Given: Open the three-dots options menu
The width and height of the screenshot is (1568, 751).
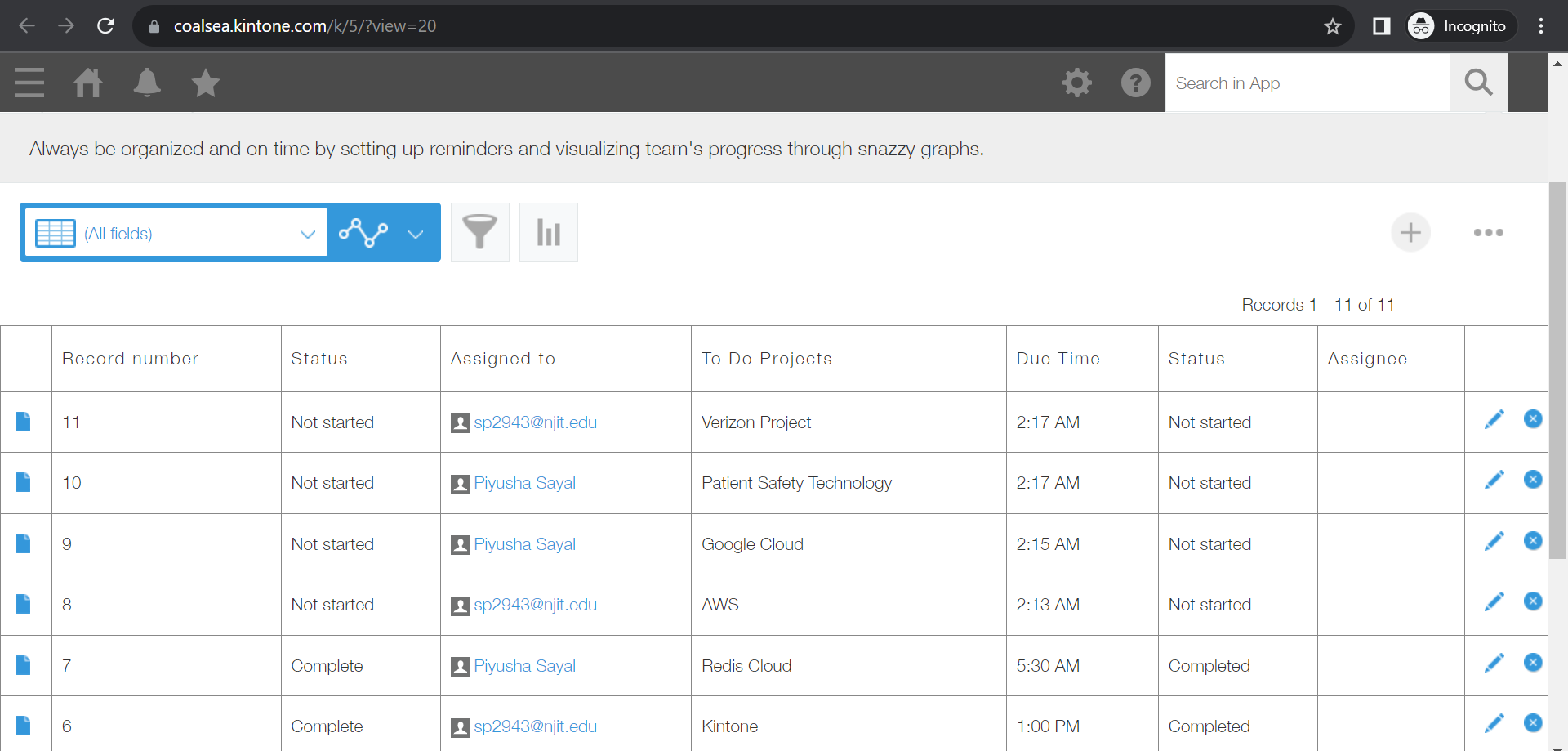Looking at the screenshot, I should (x=1488, y=233).
